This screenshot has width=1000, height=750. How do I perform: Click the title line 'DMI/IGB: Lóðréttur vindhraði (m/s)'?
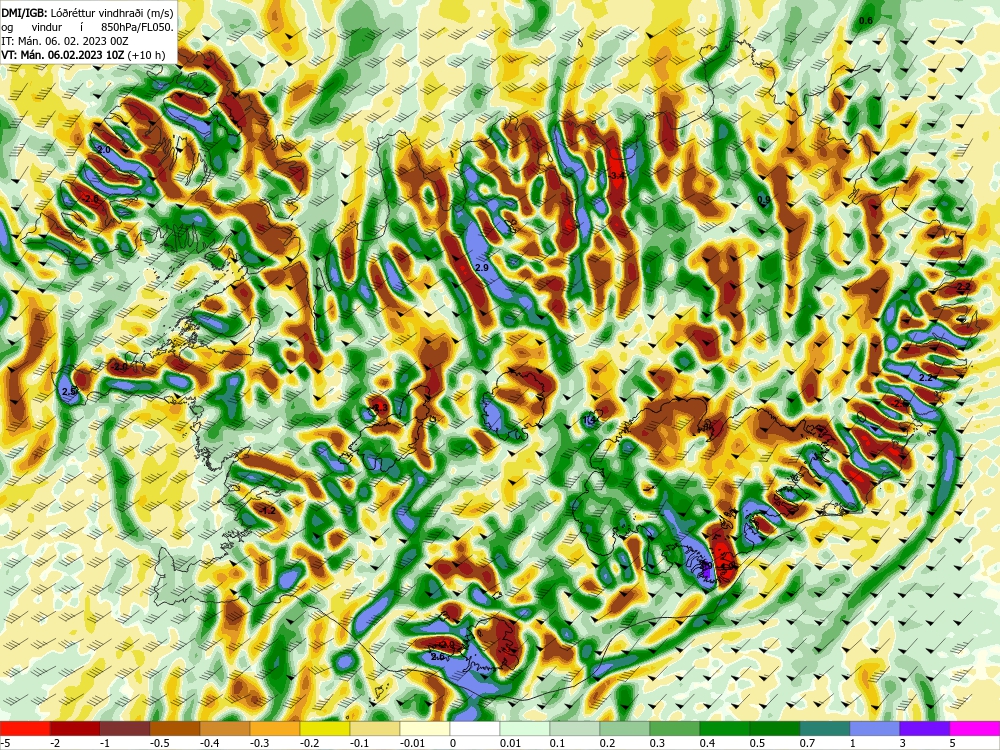click(x=87, y=13)
